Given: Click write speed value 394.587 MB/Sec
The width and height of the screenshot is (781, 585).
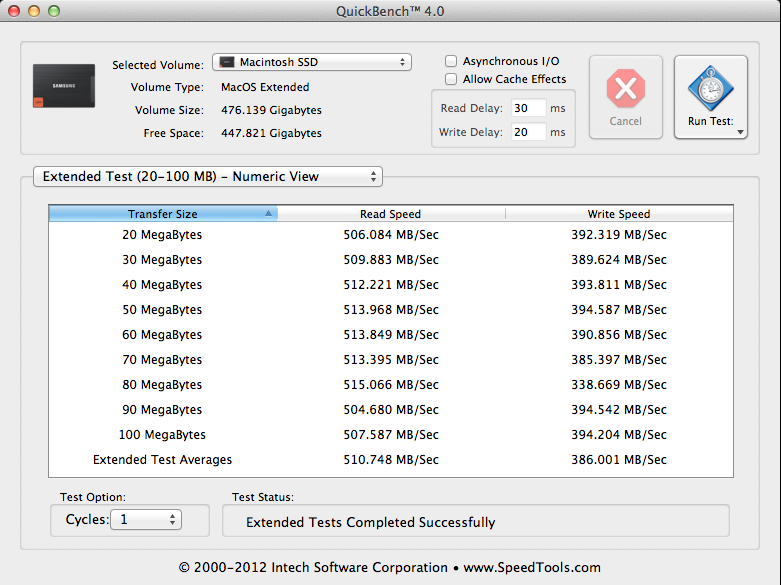Looking at the screenshot, I should (619, 309).
